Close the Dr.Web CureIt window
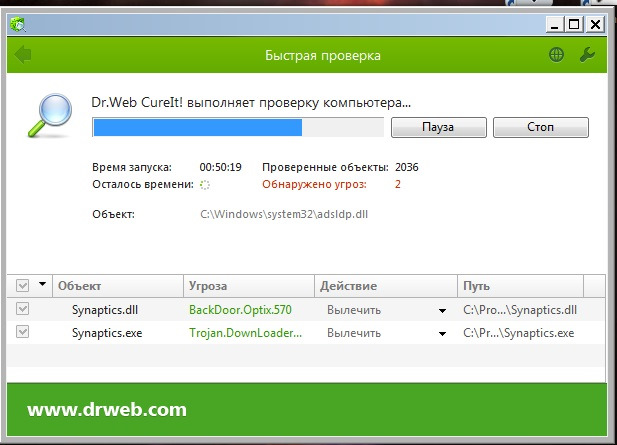 (x=596, y=23)
